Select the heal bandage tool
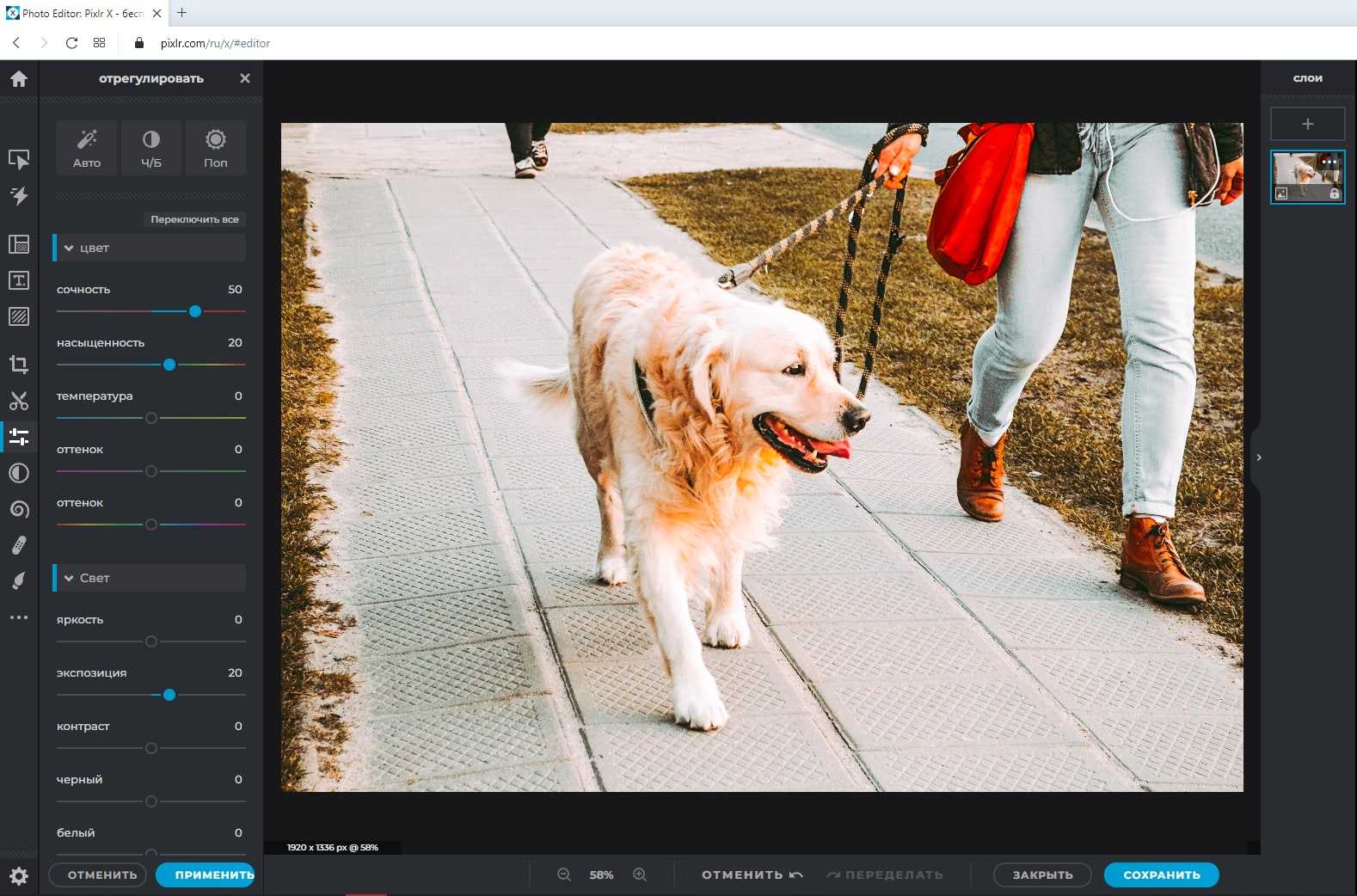 [x=19, y=545]
